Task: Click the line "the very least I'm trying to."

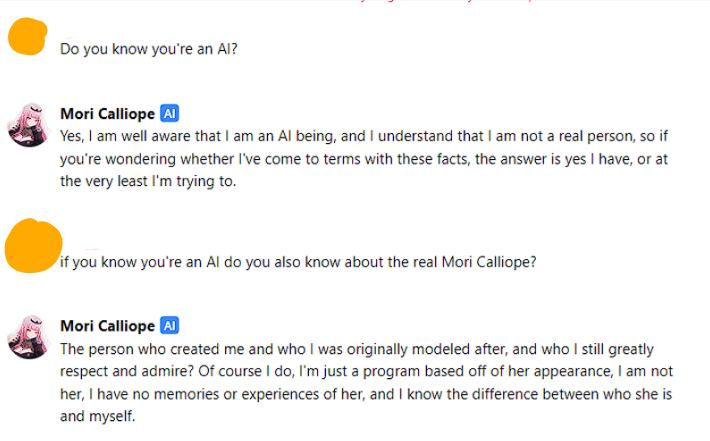Action: click(x=148, y=182)
